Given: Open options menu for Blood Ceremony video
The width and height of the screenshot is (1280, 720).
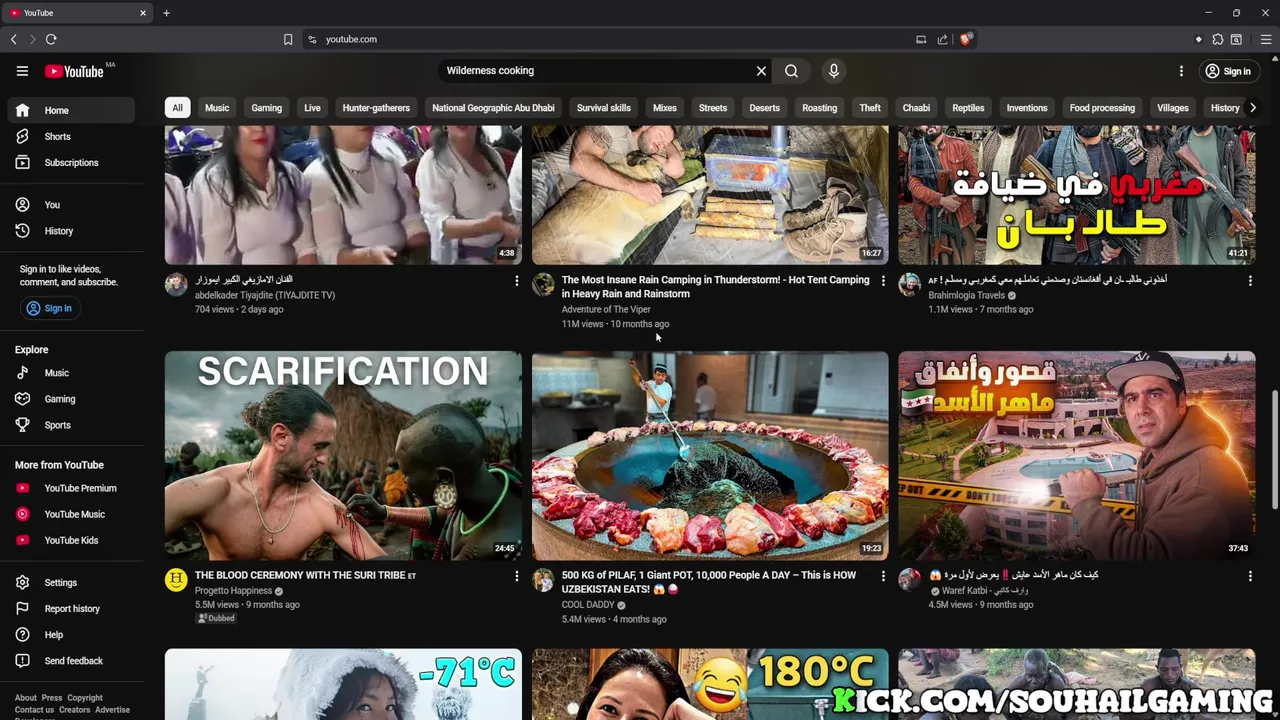Looking at the screenshot, I should [x=517, y=576].
